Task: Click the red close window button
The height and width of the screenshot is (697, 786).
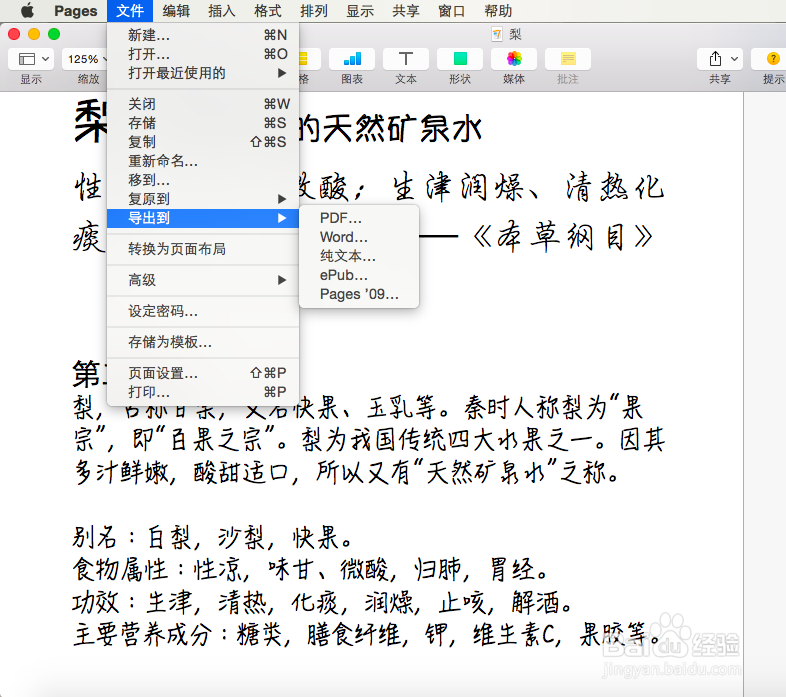Action: click(x=14, y=34)
